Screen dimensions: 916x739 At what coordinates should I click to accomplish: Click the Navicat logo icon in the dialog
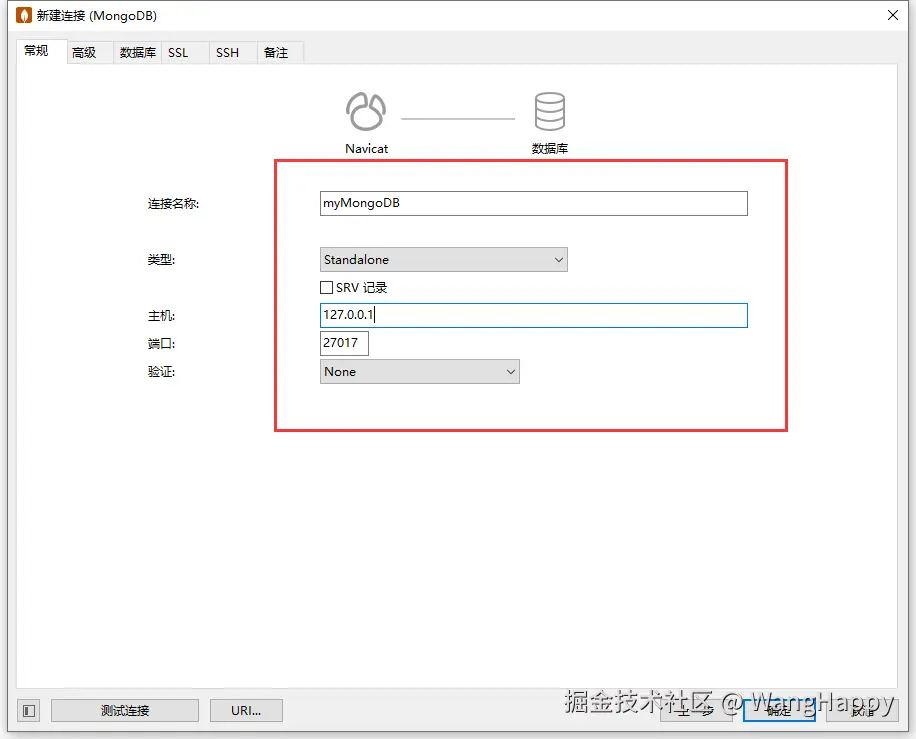tap(366, 111)
